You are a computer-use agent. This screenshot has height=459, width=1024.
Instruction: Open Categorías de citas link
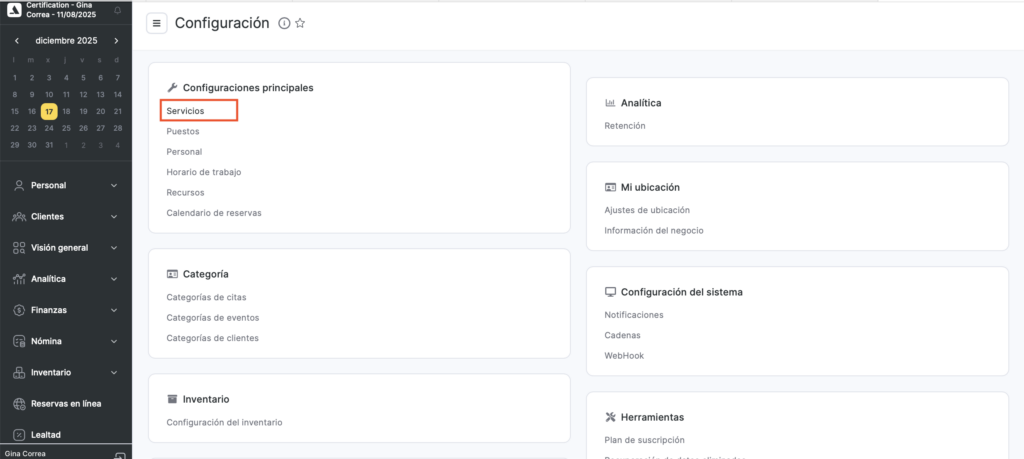click(x=206, y=297)
